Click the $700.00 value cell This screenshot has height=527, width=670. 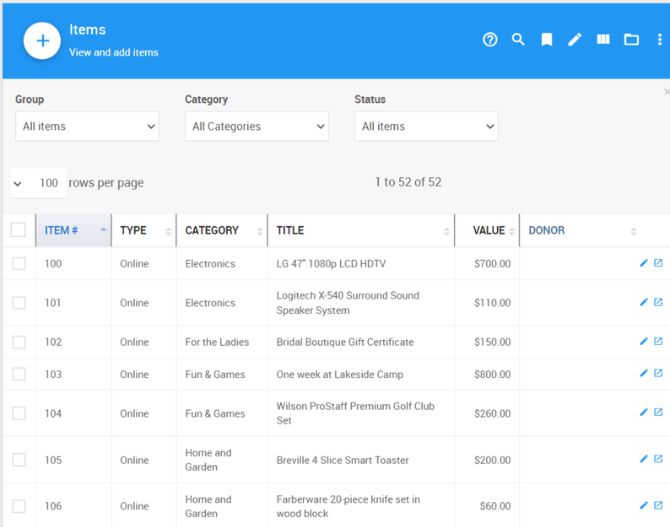(492, 264)
